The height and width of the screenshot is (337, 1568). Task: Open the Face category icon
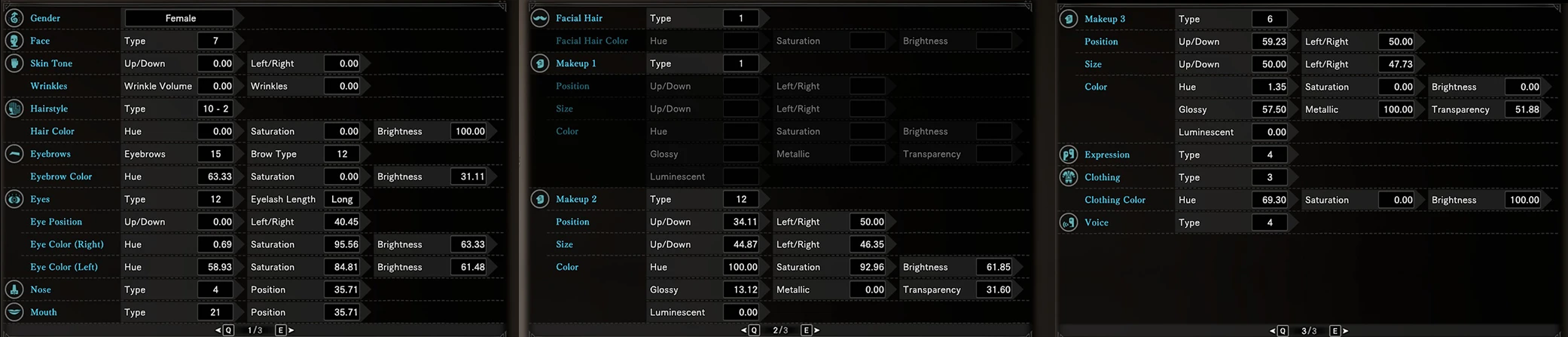(x=14, y=41)
